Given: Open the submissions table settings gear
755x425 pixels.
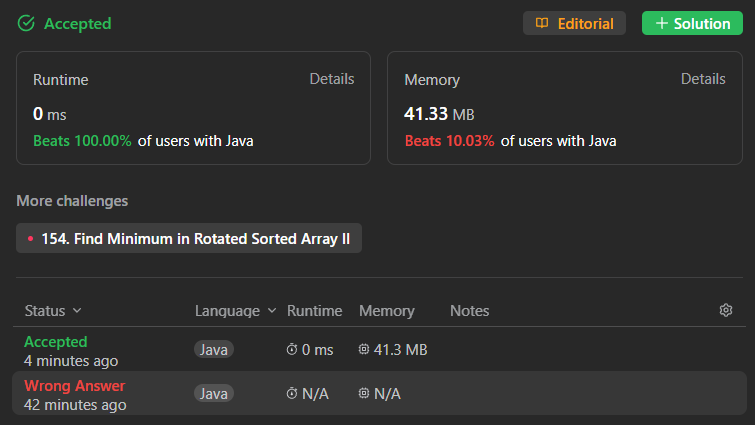Looking at the screenshot, I should [726, 310].
